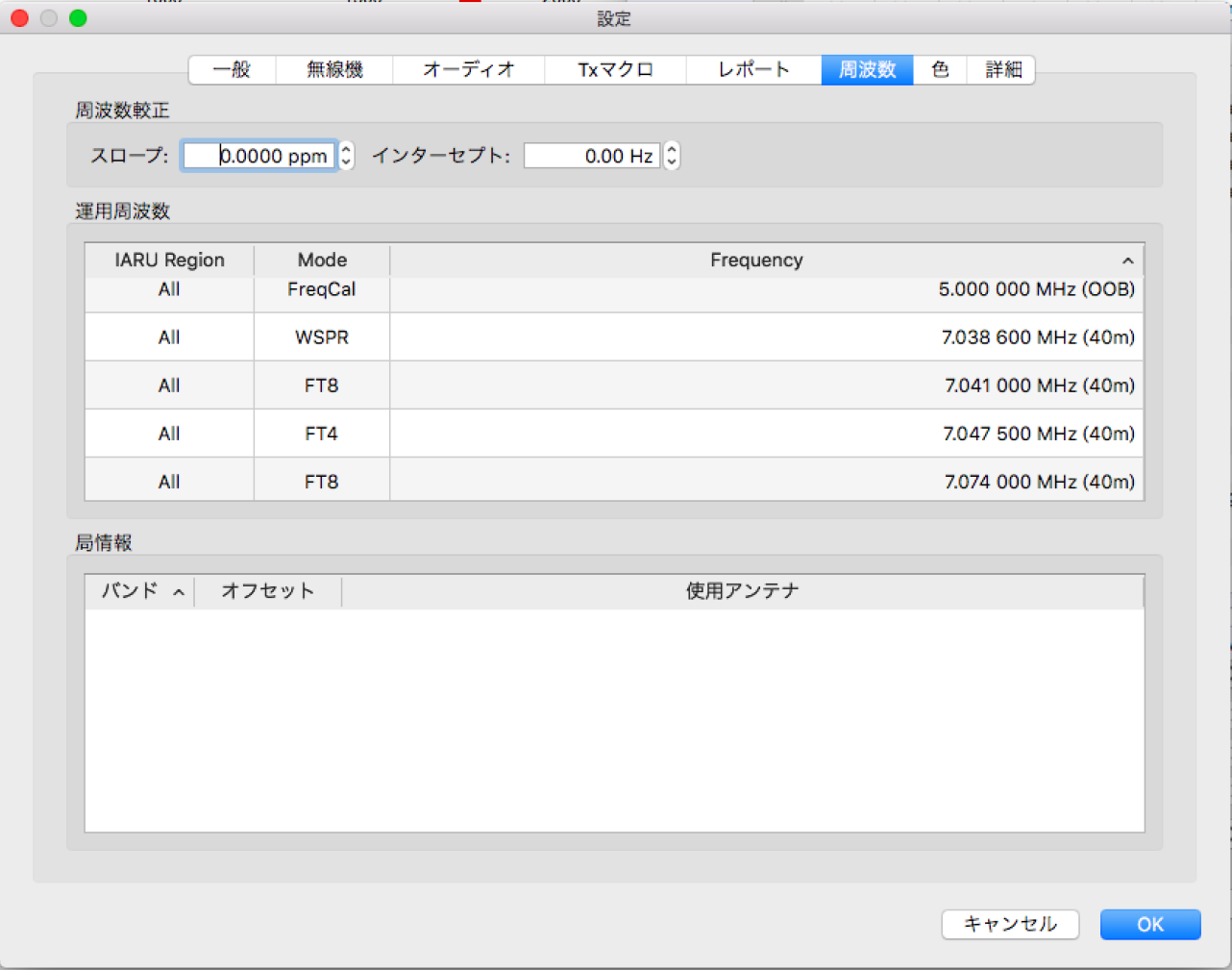This screenshot has height=970, width=1232.
Task: Click the キャンセル button
Action: [1010, 924]
